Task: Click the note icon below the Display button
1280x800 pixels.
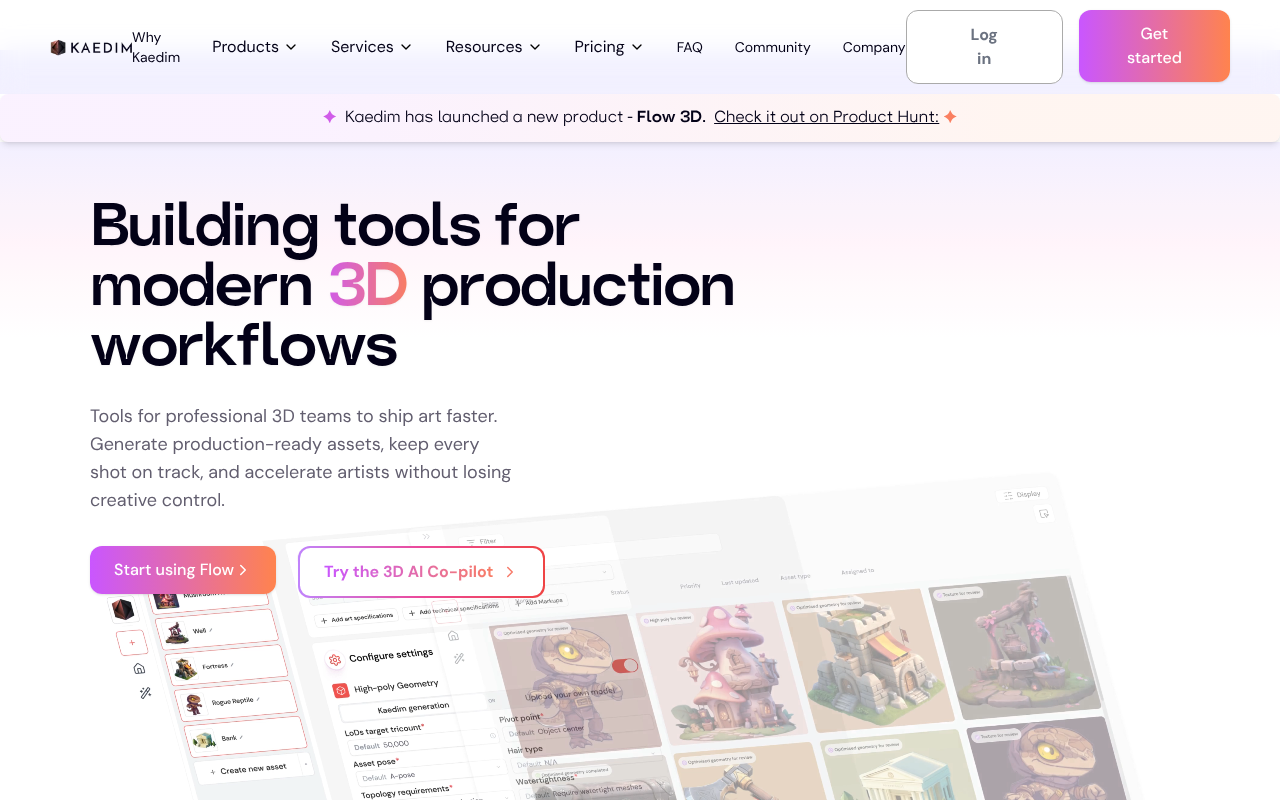Action: point(1044,514)
